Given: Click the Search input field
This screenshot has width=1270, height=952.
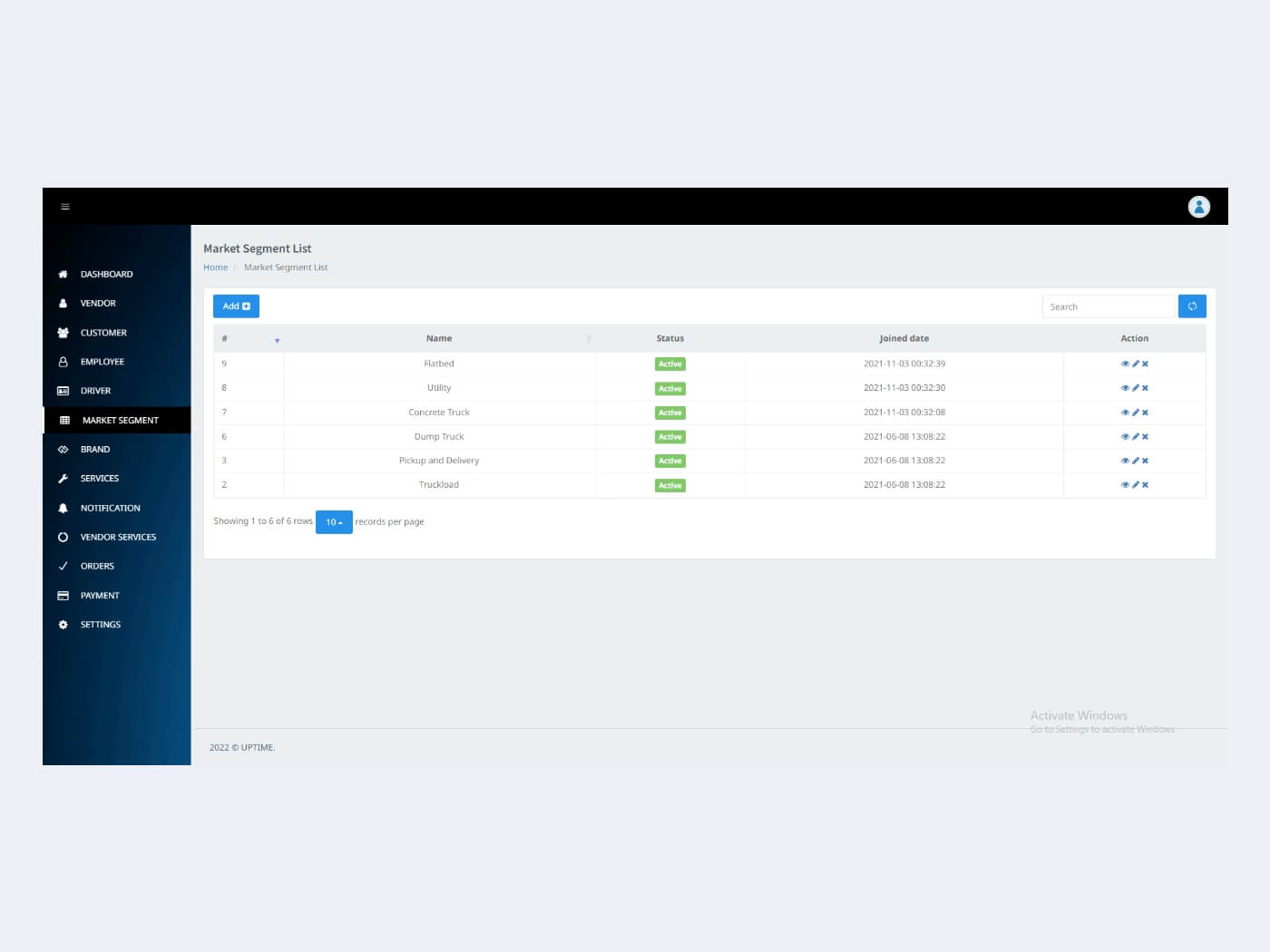Looking at the screenshot, I should pos(1109,306).
